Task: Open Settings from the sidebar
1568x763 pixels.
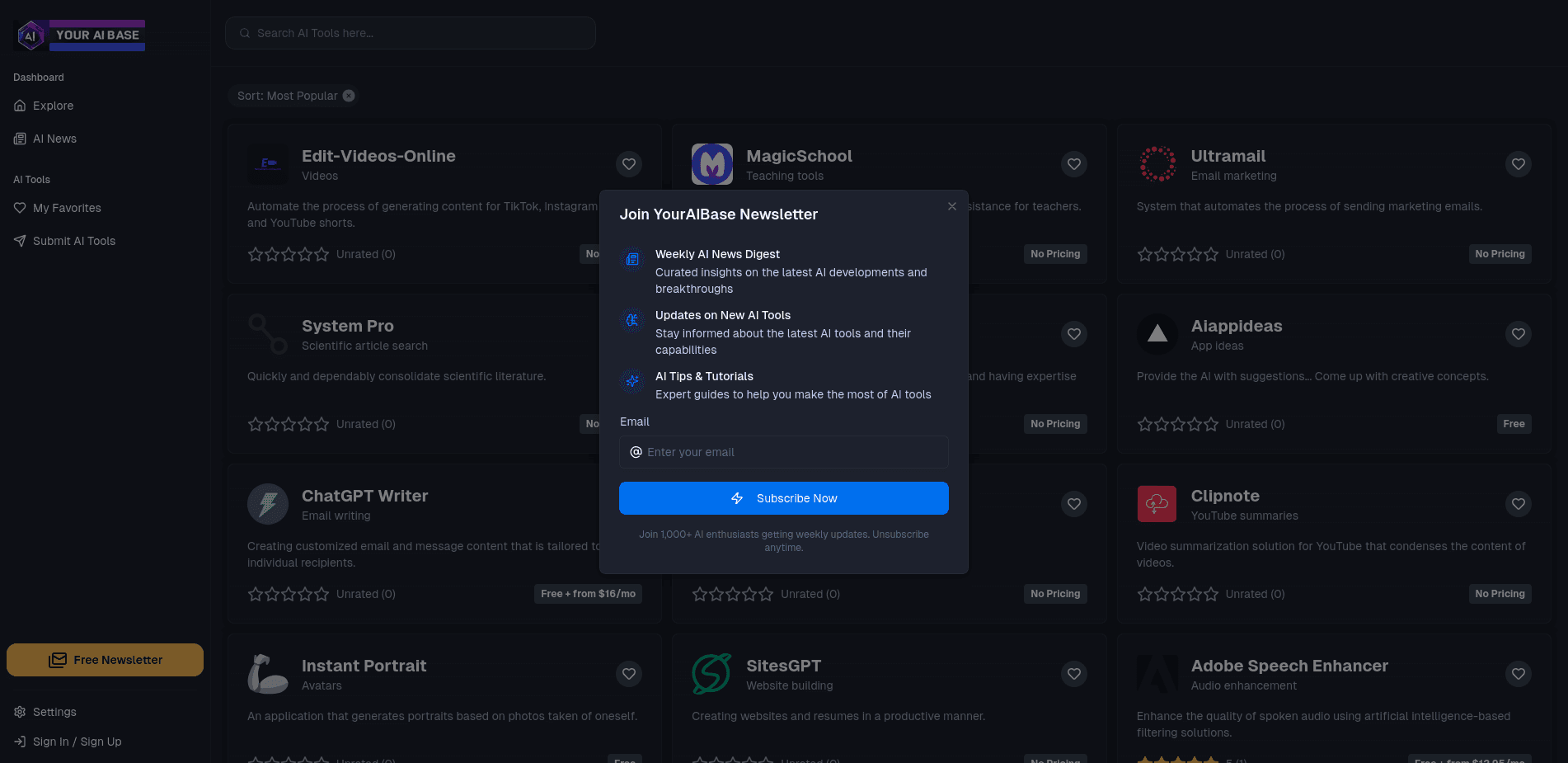Action: click(x=54, y=712)
